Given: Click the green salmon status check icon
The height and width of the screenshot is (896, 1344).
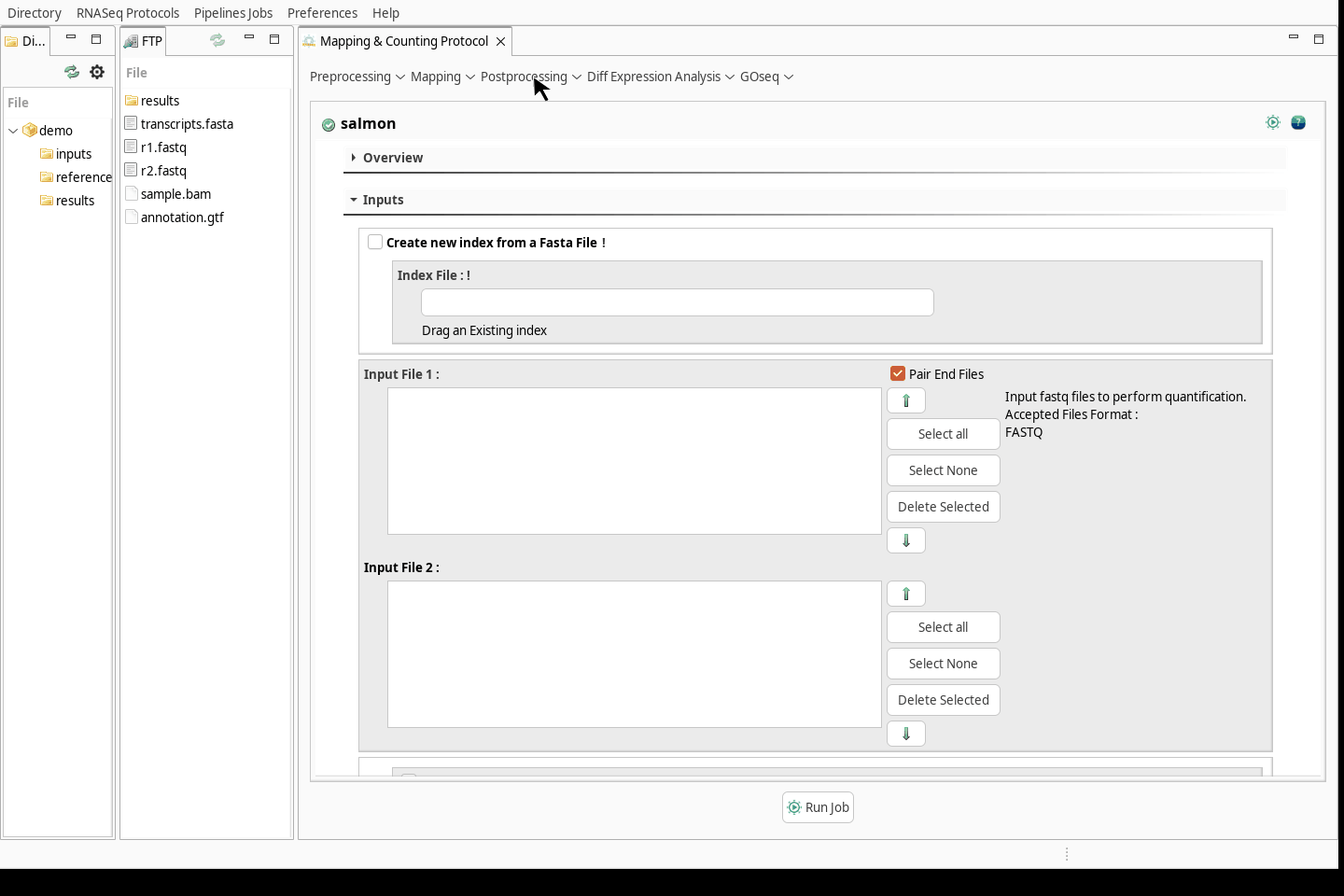Looking at the screenshot, I should tap(329, 124).
